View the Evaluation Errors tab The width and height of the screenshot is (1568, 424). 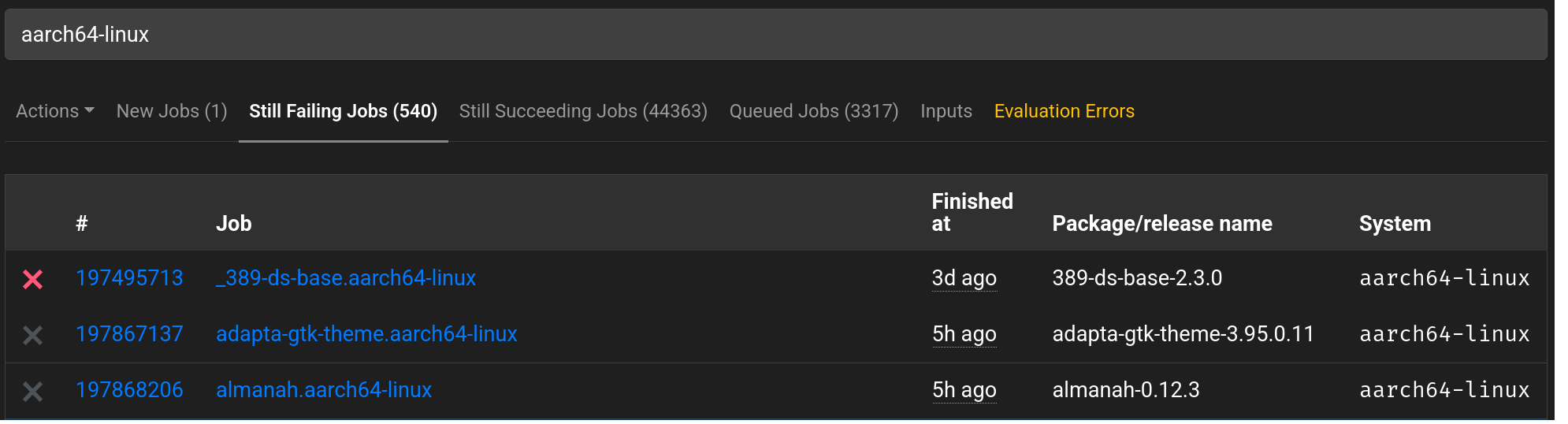click(1065, 111)
